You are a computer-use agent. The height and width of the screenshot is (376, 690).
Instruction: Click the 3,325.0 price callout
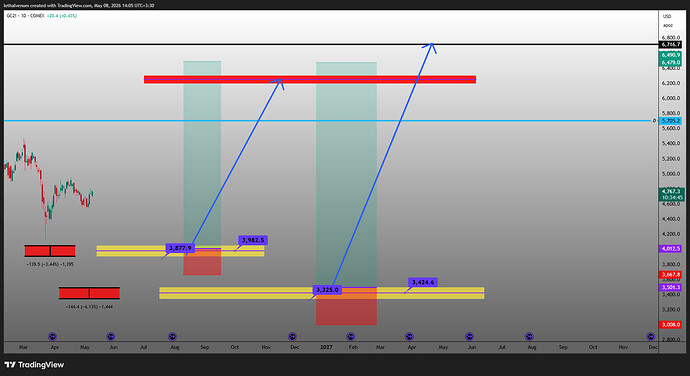(x=327, y=290)
